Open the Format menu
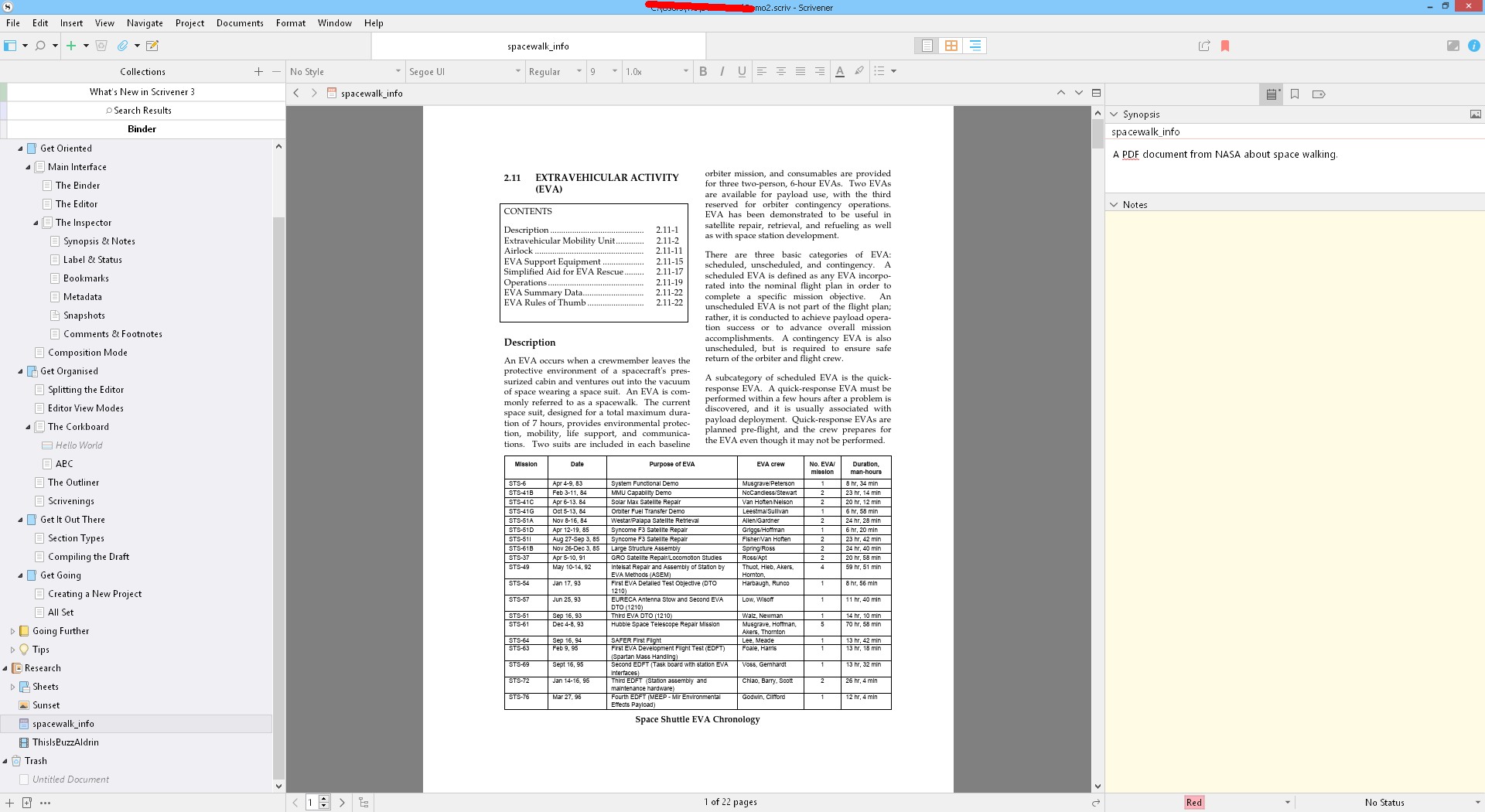Screen dimensions: 1485x812 click(x=290, y=23)
